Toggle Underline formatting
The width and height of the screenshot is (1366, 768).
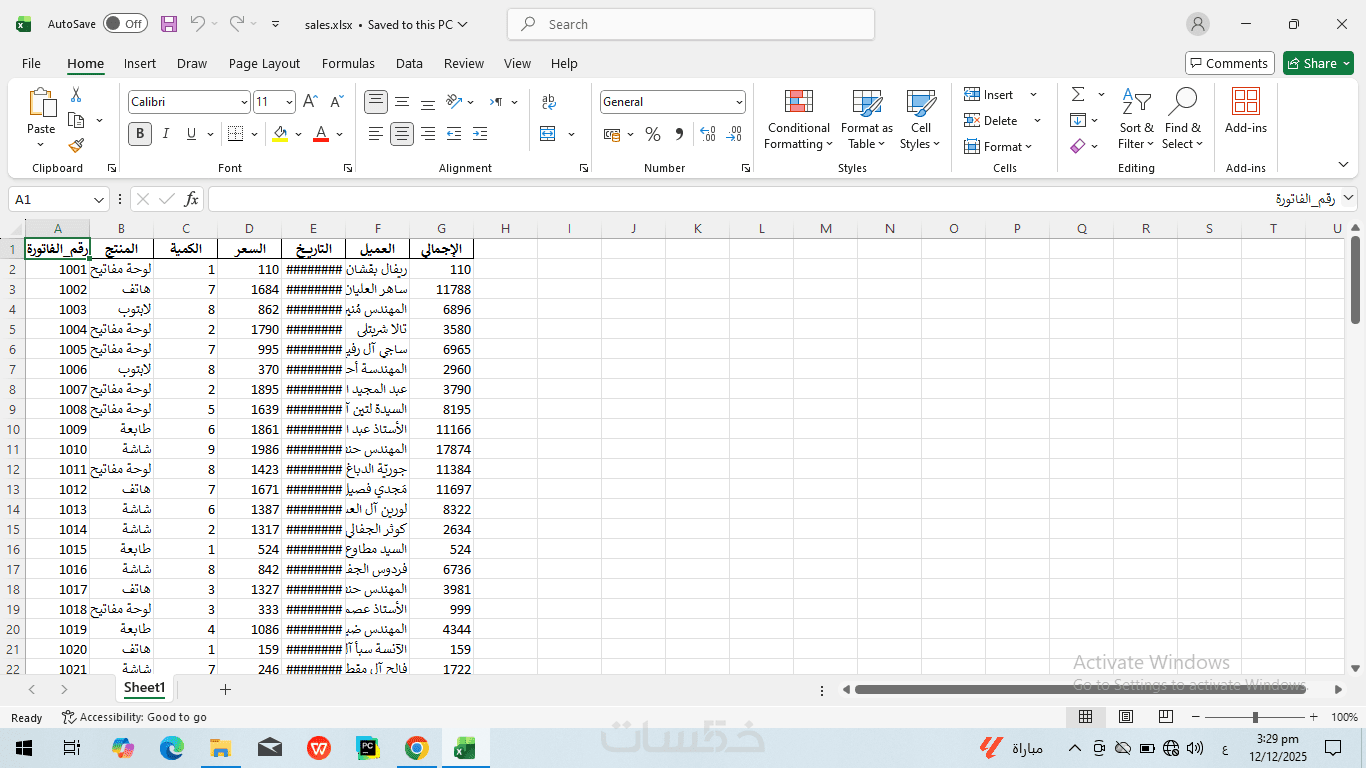pyautogui.click(x=191, y=134)
